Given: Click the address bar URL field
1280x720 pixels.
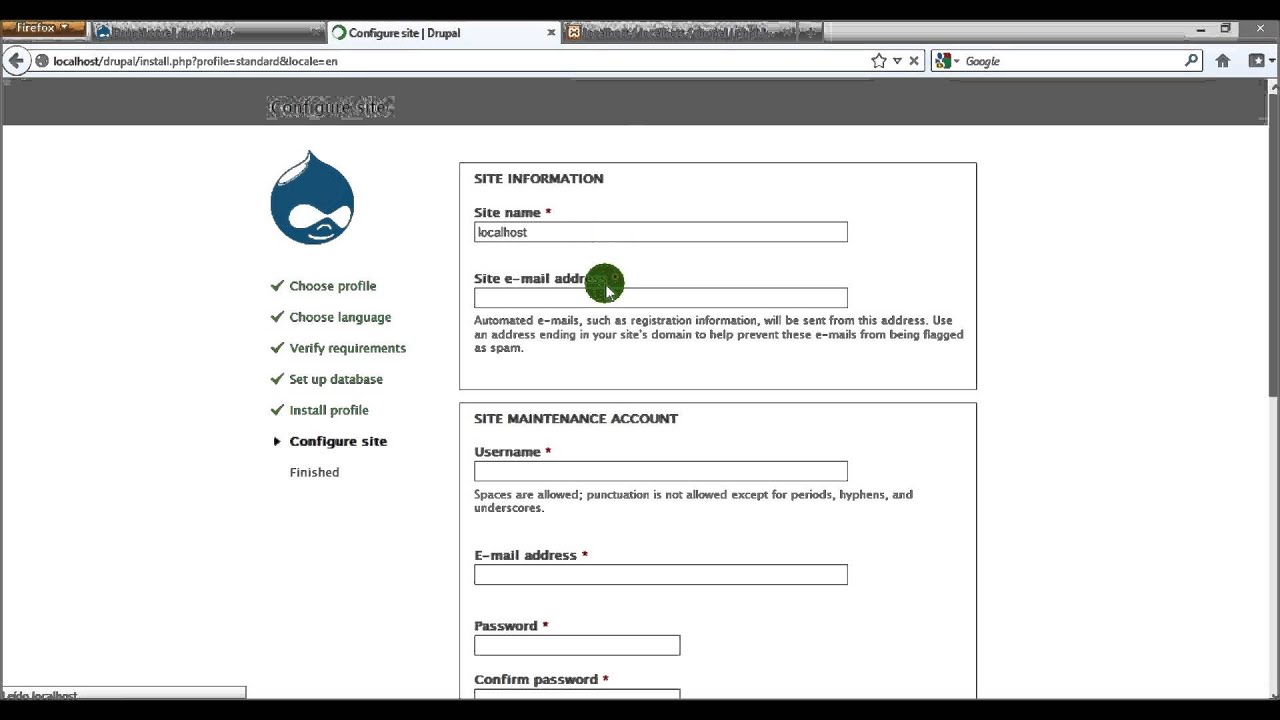Looking at the screenshot, I should (450, 61).
